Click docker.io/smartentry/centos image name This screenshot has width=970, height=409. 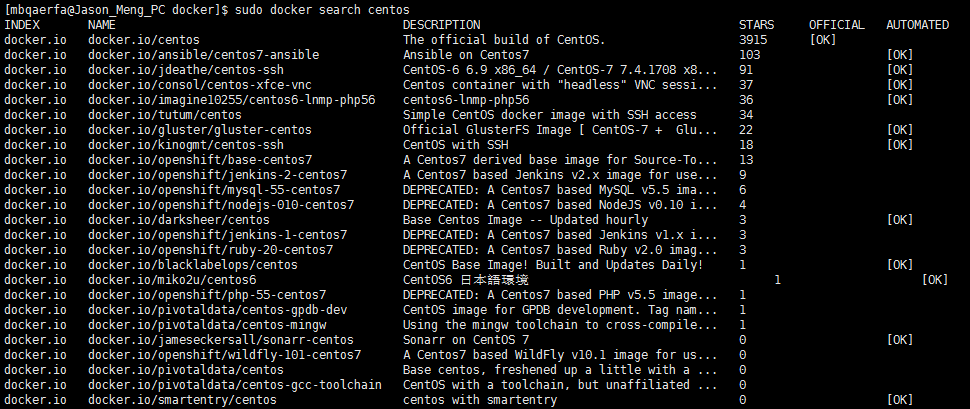182,400
